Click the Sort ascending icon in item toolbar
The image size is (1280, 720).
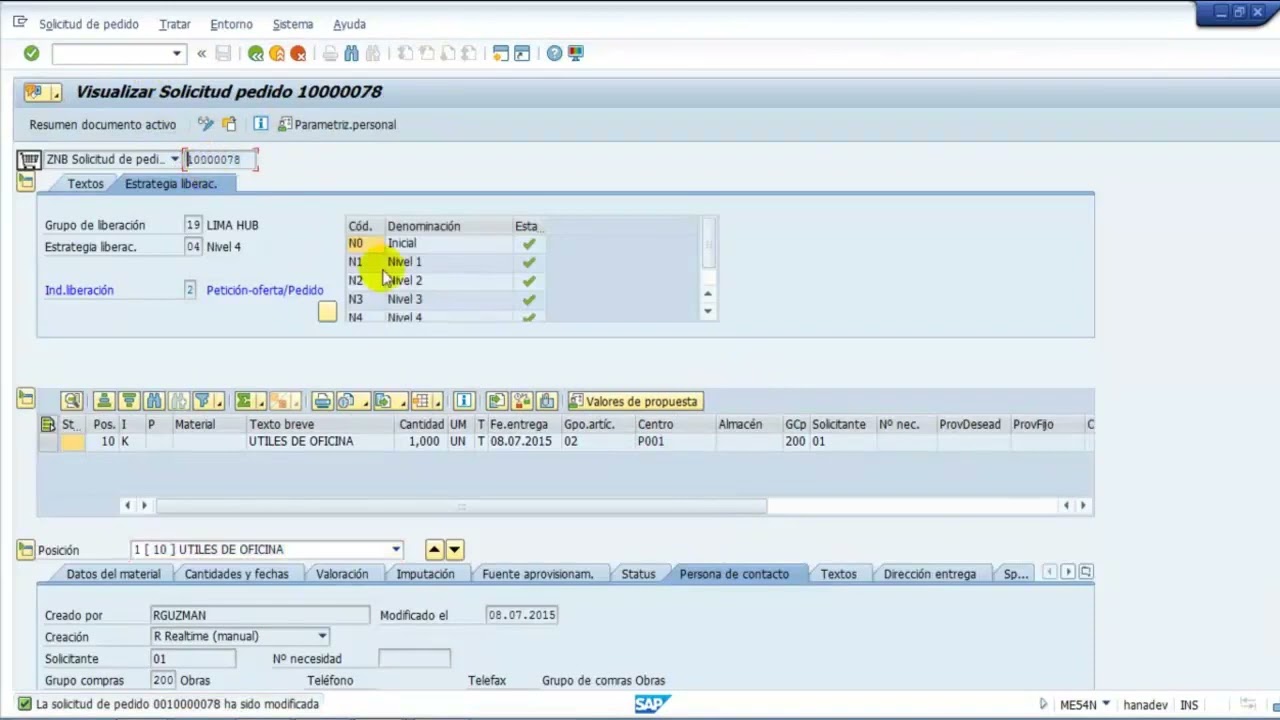pos(104,401)
